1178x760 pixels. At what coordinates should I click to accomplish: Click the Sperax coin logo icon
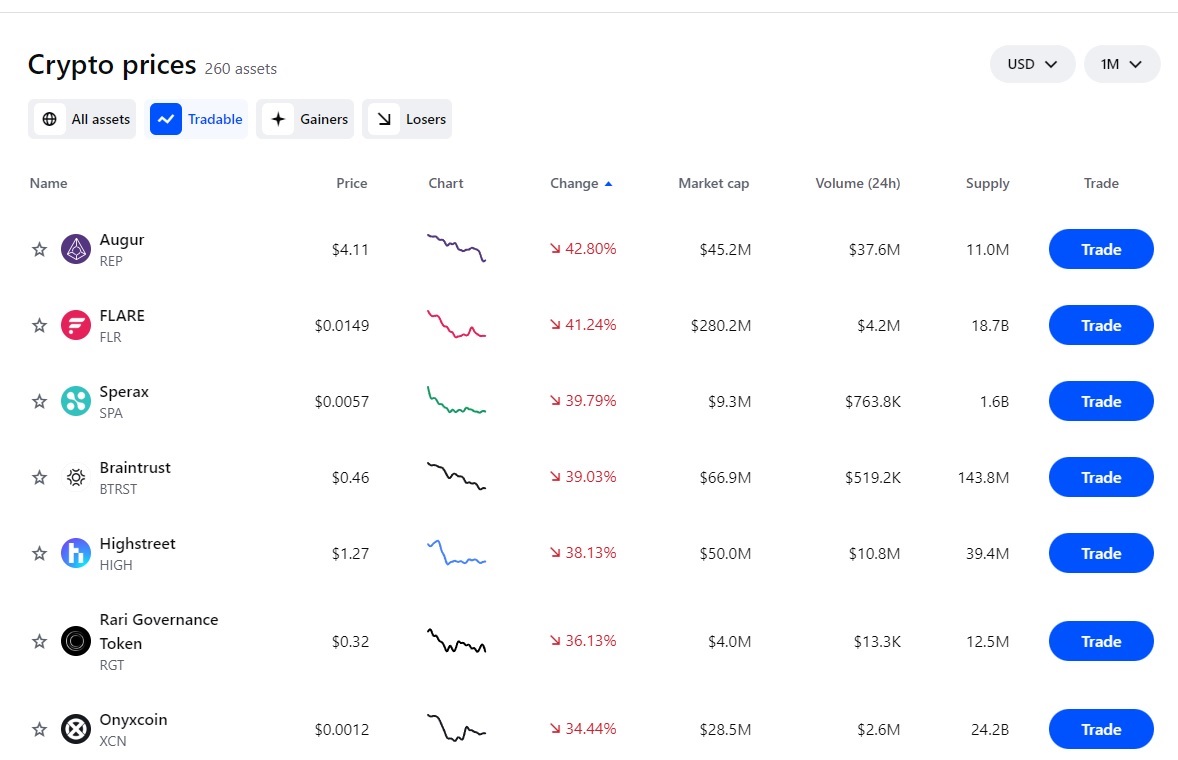pyautogui.click(x=76, y=401)
